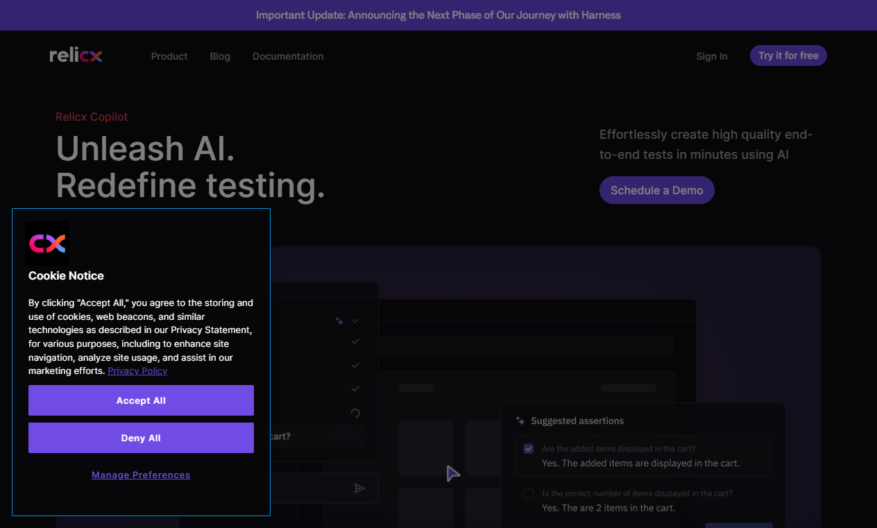
Task: Click the relicx logo in the header
Action: [76, 56]
